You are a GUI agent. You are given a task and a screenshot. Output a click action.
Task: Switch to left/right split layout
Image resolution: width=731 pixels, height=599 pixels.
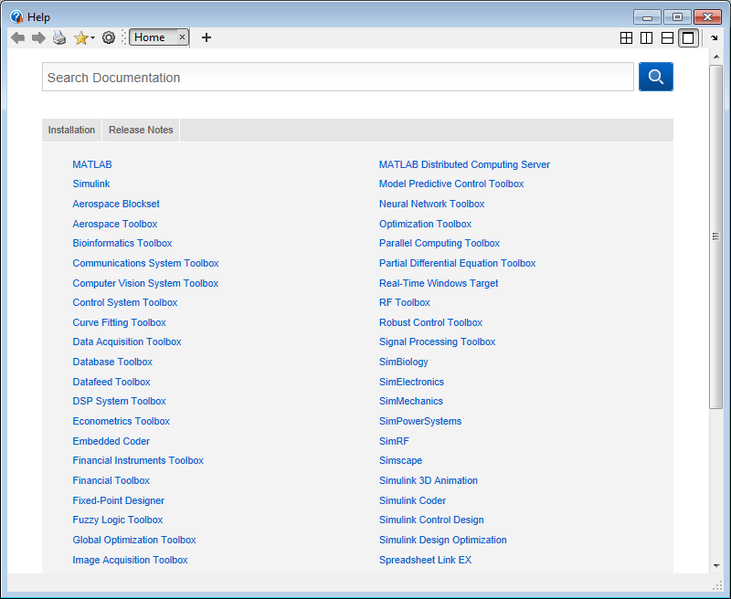coord(647,38)
